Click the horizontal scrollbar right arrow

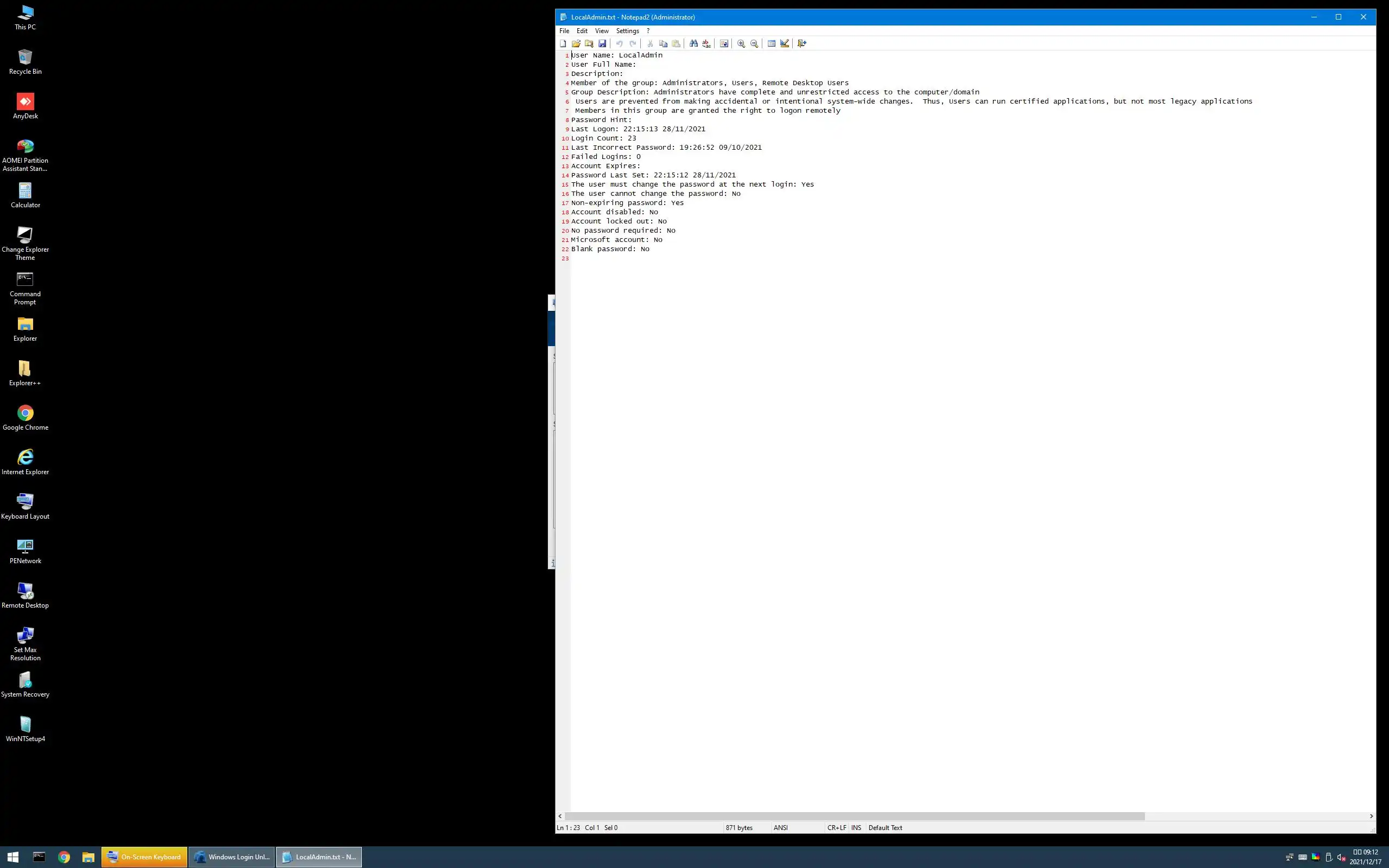1371,816
